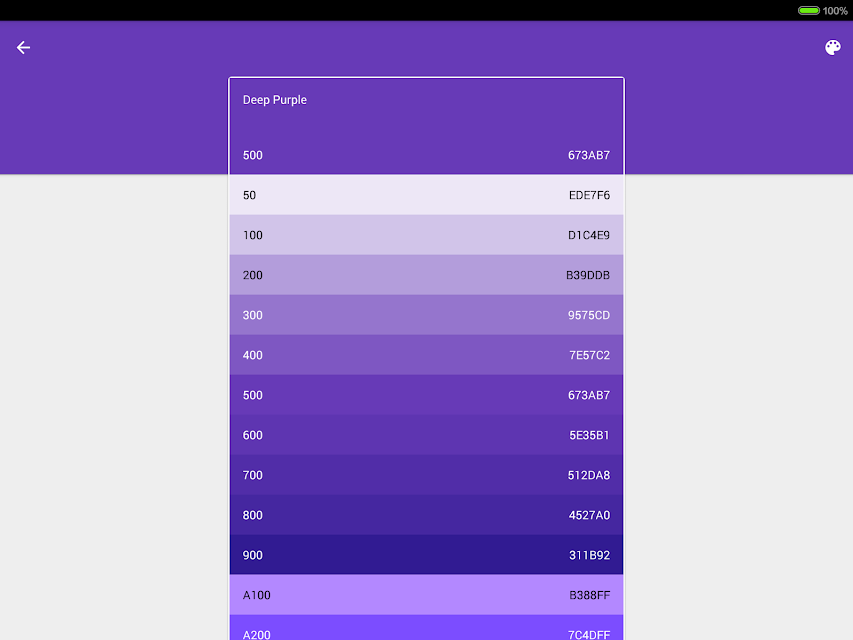Go back using the arrow icon

point(23,48)
